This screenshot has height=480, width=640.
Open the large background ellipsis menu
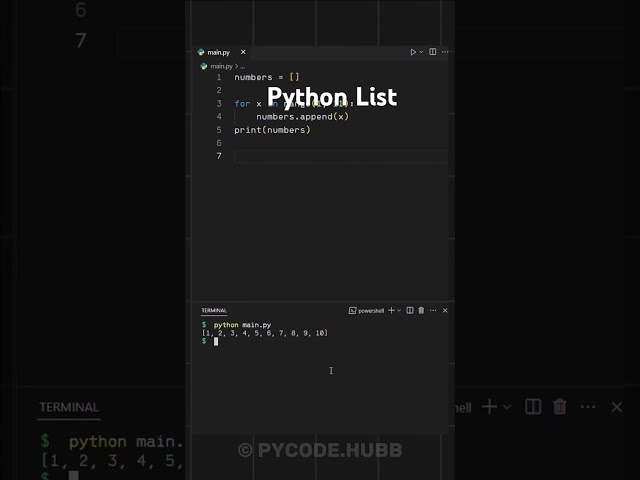[x=588, y=407]
